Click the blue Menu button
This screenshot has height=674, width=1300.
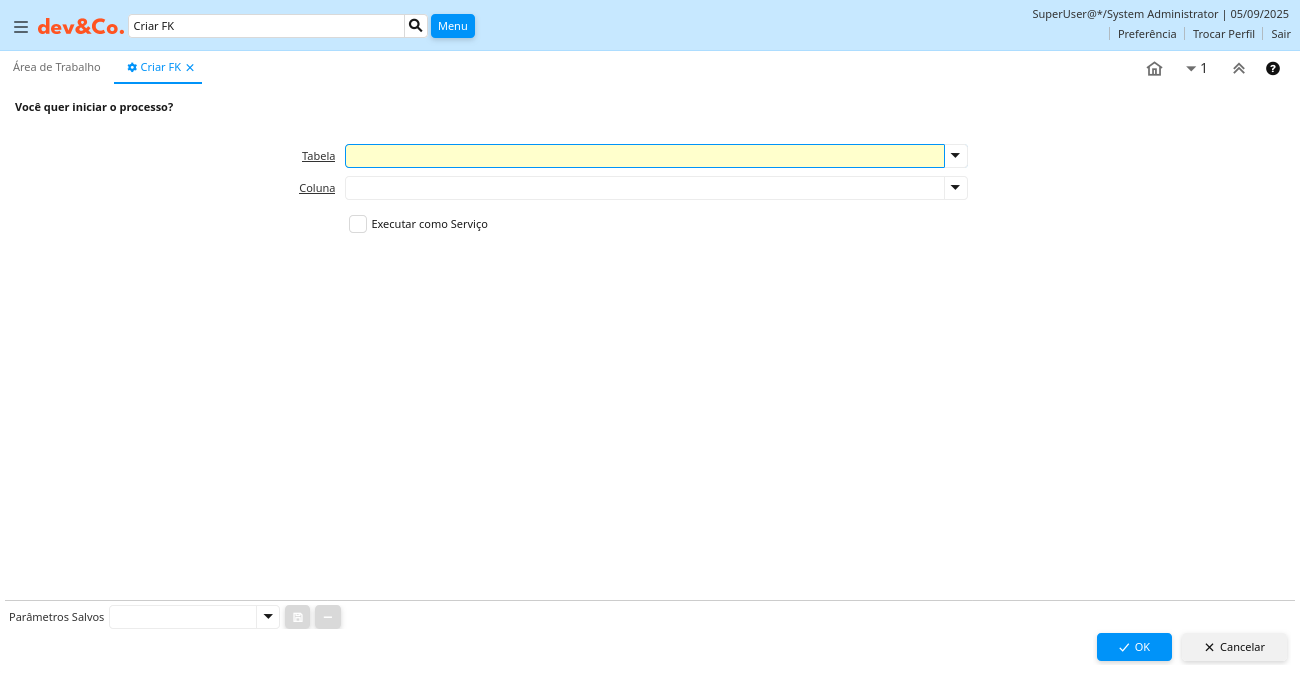453,26
